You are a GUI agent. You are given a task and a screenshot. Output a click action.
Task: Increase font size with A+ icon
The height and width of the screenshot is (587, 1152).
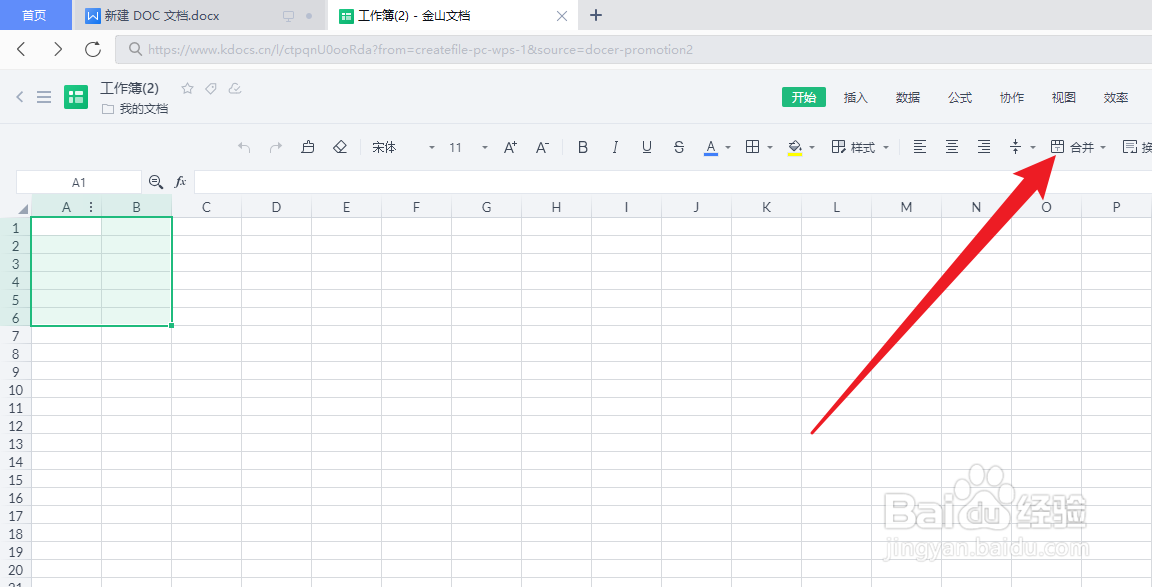coord(511,147)
